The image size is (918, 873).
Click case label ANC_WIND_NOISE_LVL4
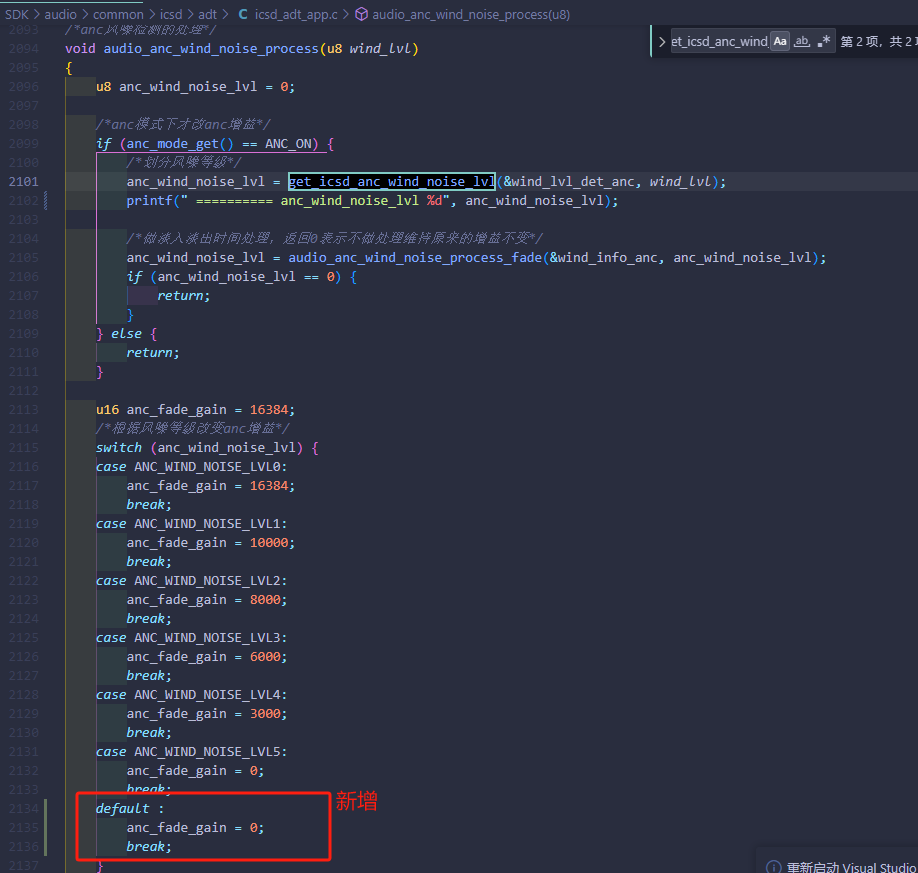click(x=207, y=695)
